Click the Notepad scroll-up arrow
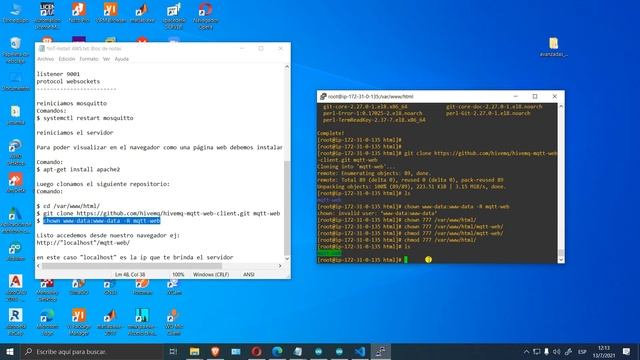640x360 pixels. (287, 67)
